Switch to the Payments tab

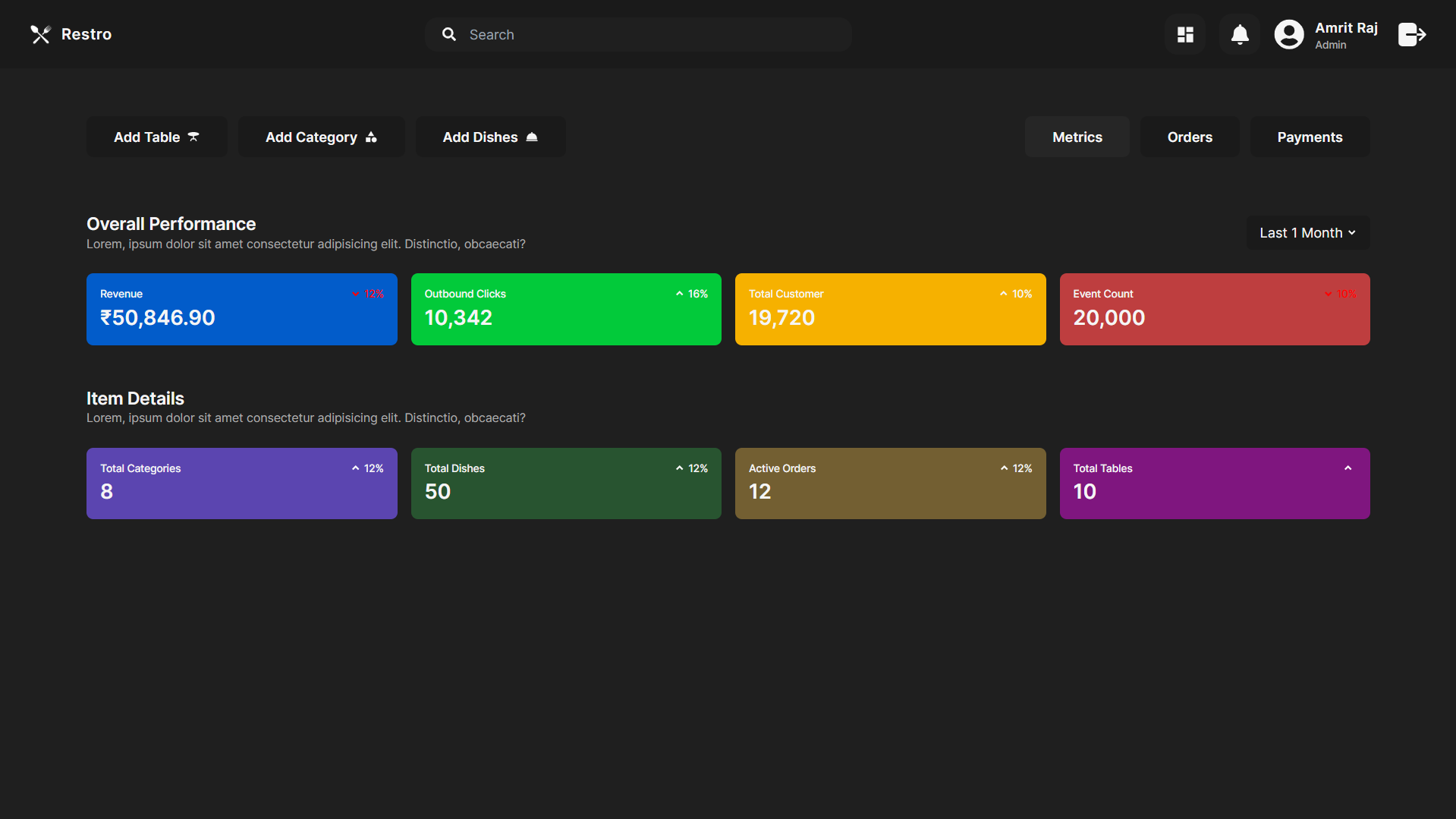tap(1310, 137)
